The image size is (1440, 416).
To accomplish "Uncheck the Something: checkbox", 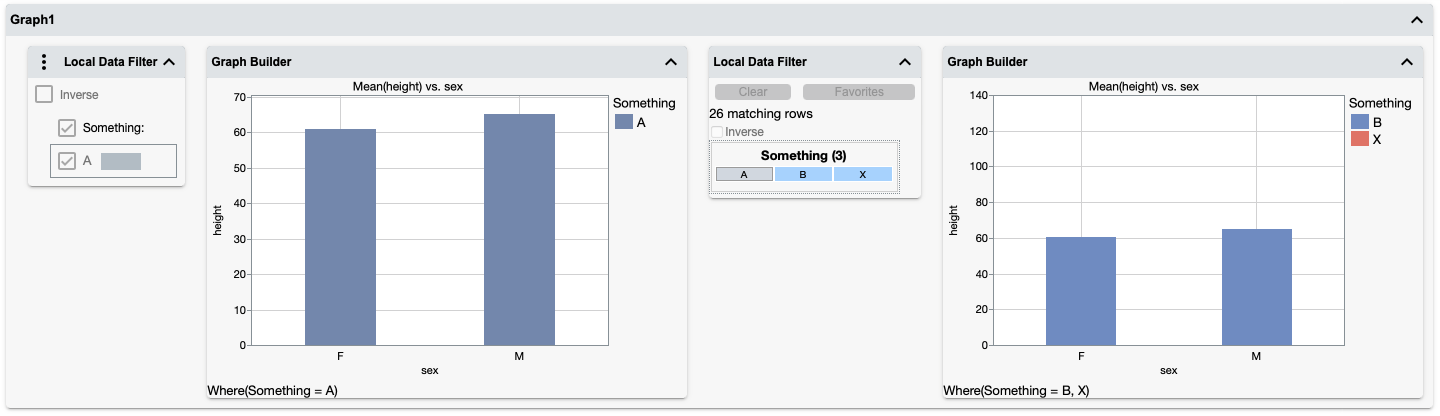I will tap(67, 128).
